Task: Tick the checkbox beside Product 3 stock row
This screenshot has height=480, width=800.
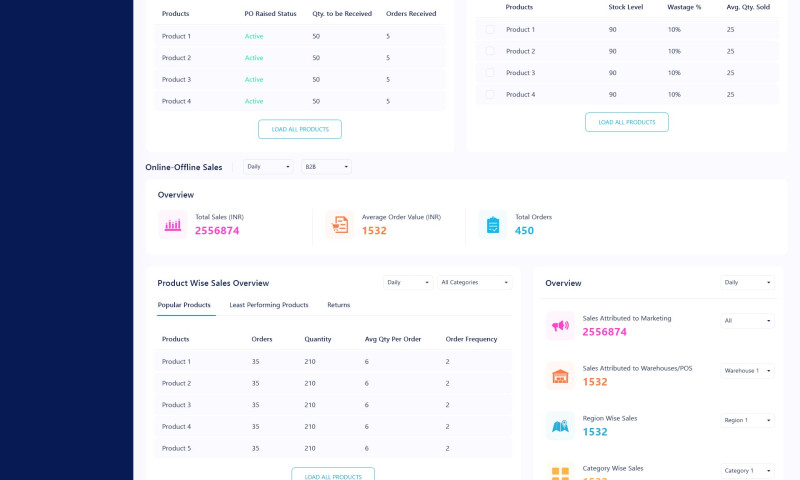Action: (490, 73)
